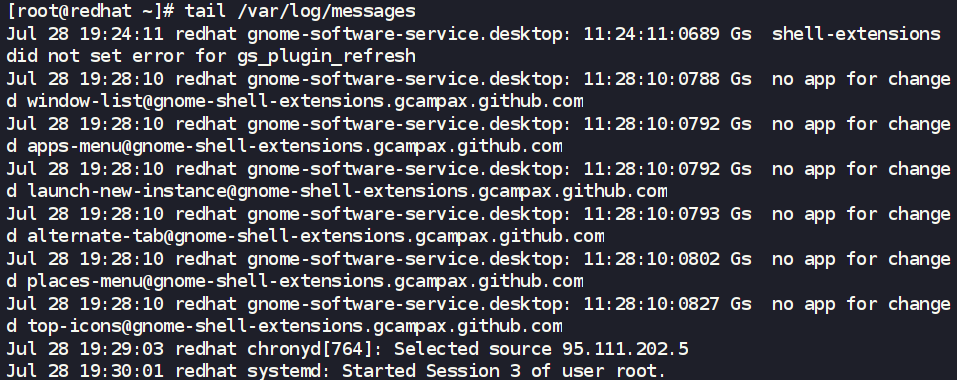The image size is (957, 380).
Task: Click the shell-extensions text on first line
Action: (856, 34)
